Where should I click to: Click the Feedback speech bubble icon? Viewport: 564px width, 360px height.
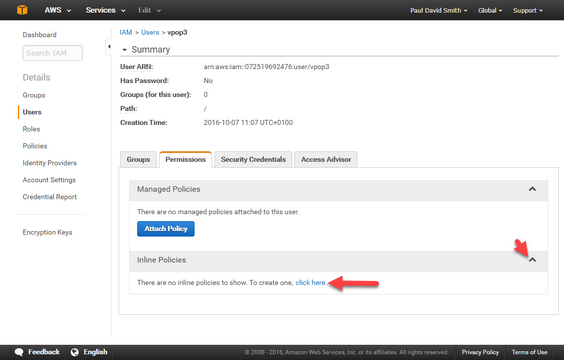coord(19,352)
